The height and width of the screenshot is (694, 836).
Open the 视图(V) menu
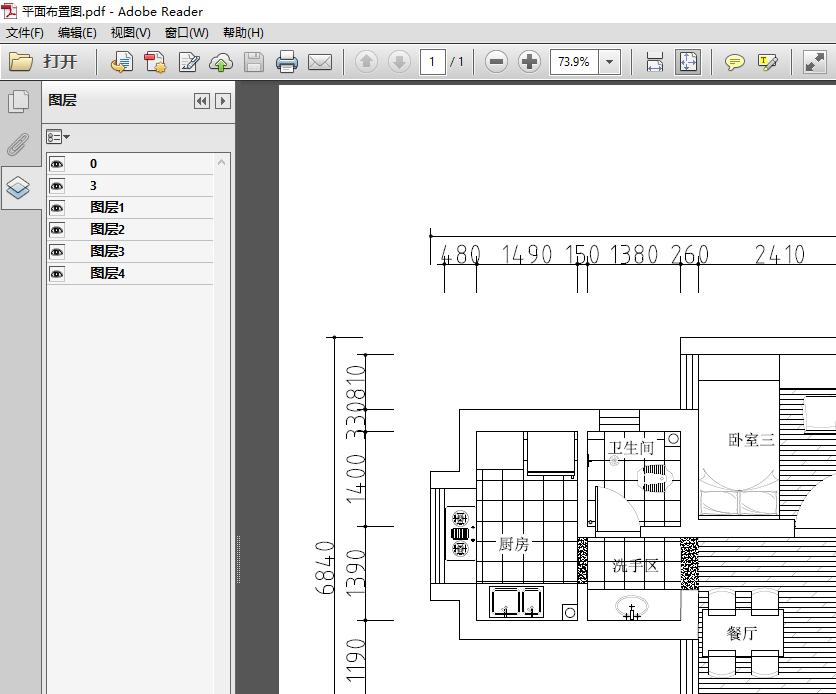[x=130, y=33]
